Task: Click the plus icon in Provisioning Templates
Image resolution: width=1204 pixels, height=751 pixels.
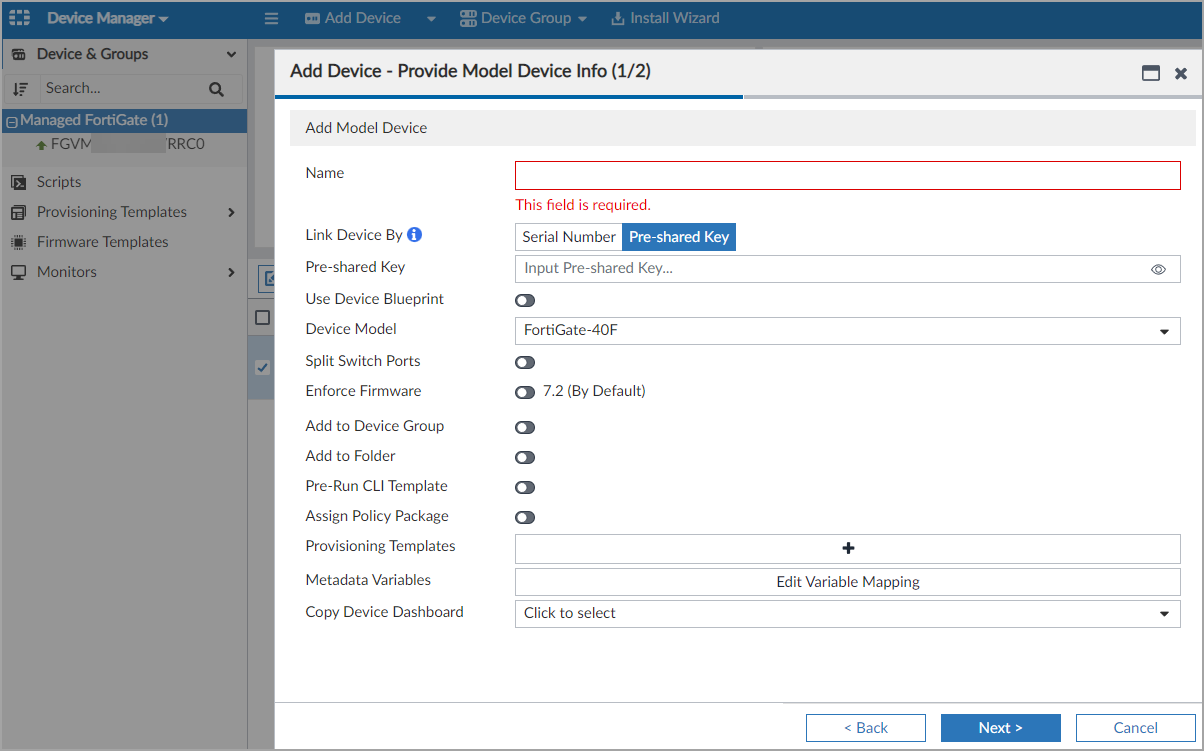Action: 847,548
